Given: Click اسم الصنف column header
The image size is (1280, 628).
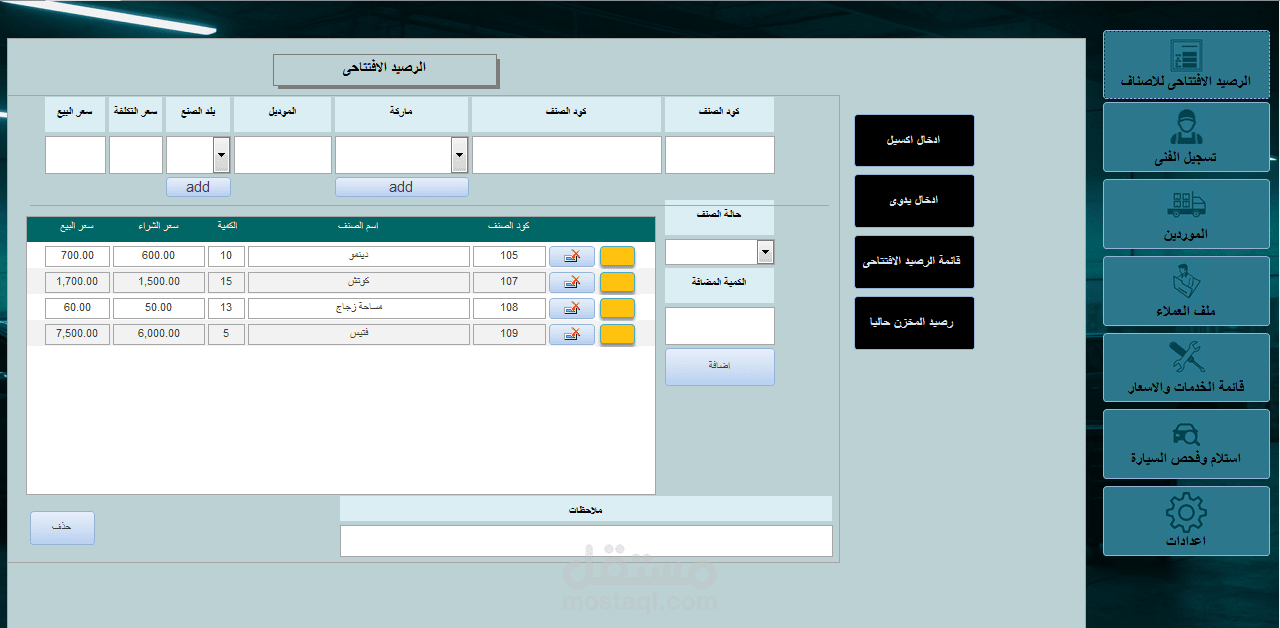Looking at the screenshot, I should point(359,227).
